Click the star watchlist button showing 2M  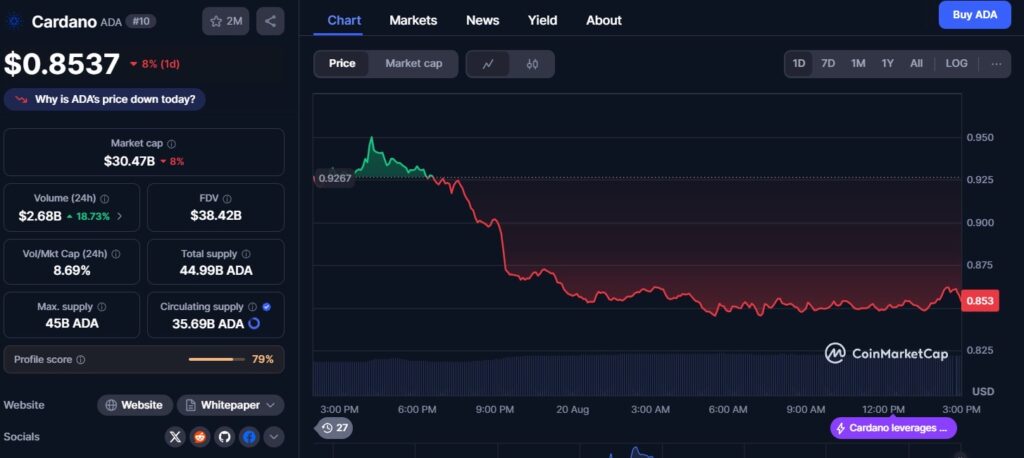click(x=225, y=21)
